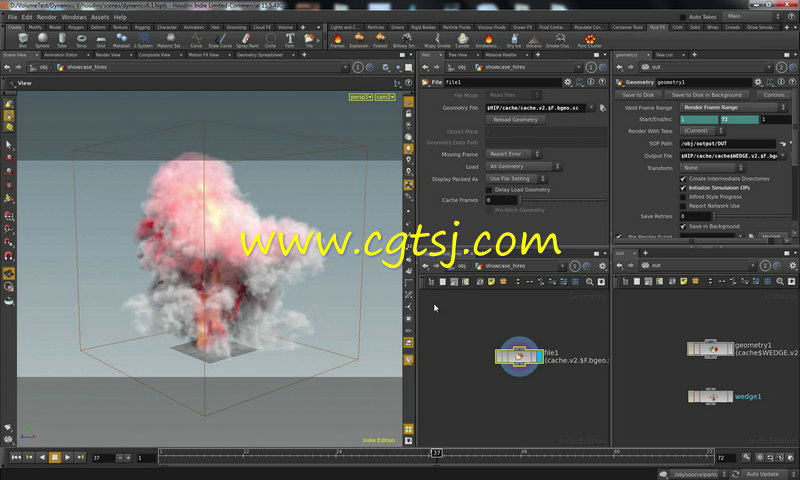
Task: Click the Controls button
Action: click(775, 95)
